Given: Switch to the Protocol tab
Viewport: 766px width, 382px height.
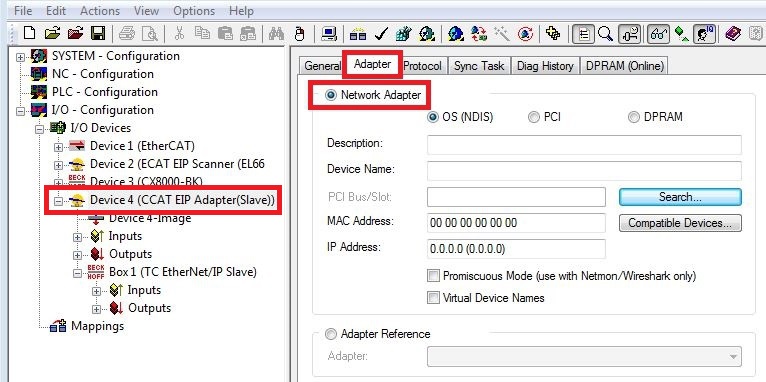Looking at the screenshot, I should [x=423, y=66].
